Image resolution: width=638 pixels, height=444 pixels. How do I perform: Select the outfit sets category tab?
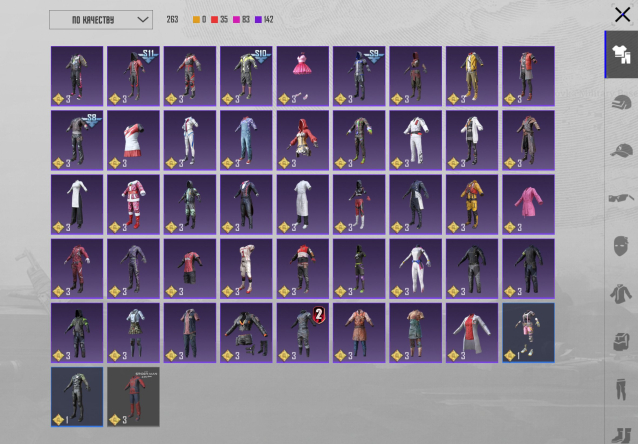(x=621, y=56)
